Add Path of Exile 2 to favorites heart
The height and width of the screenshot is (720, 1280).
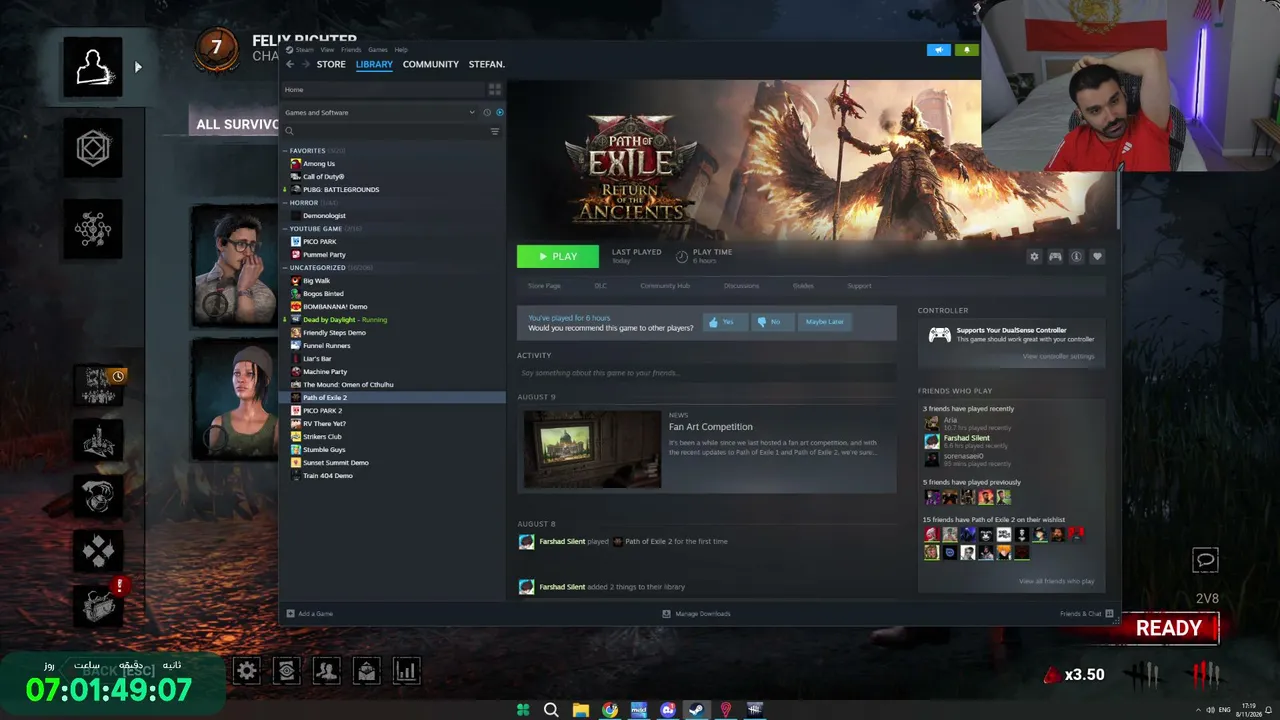click(x=1097, y=257)
